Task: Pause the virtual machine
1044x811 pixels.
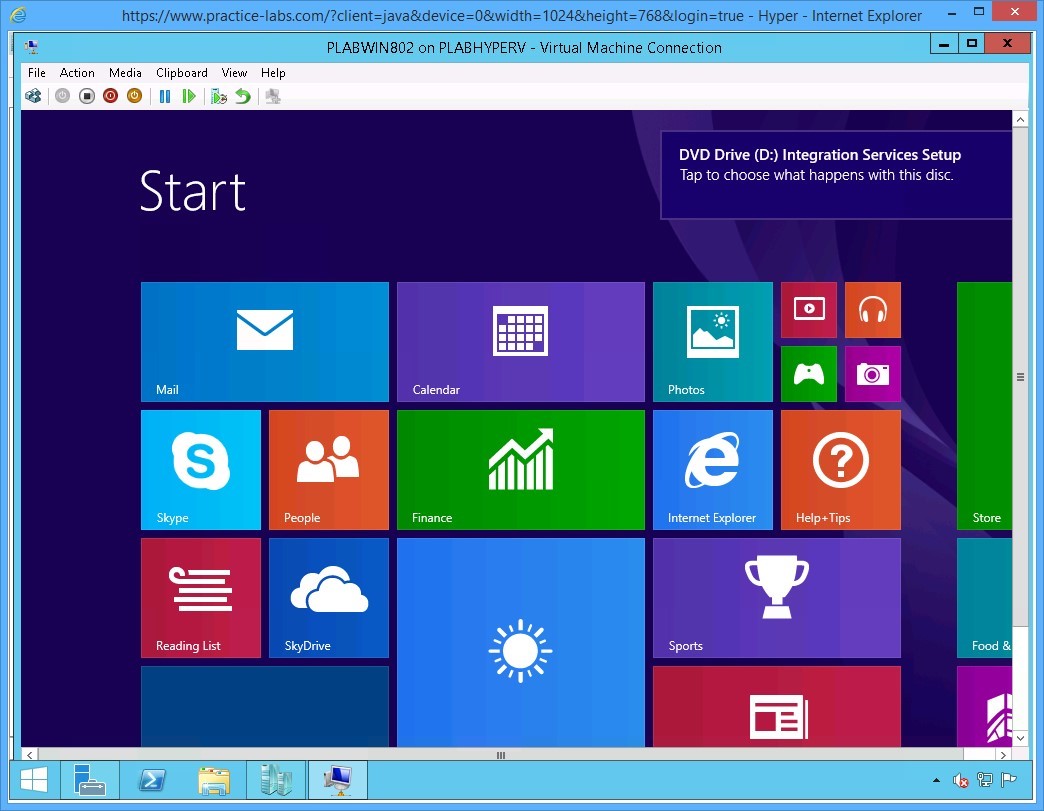Action: 164,96
